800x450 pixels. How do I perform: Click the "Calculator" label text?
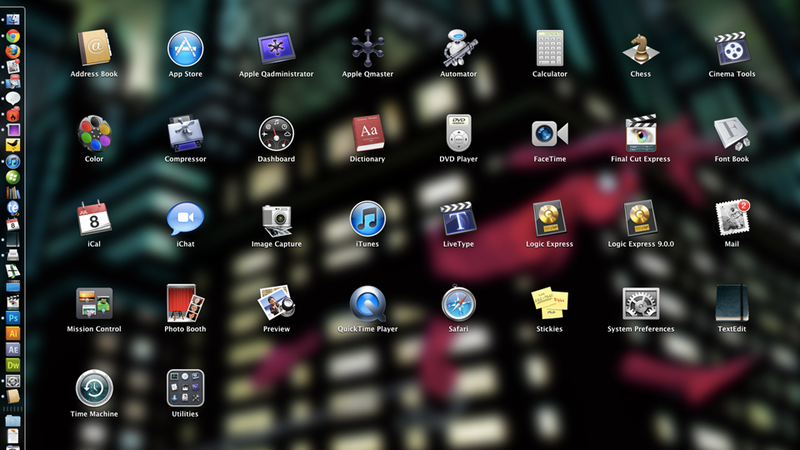tap(549, 74)
